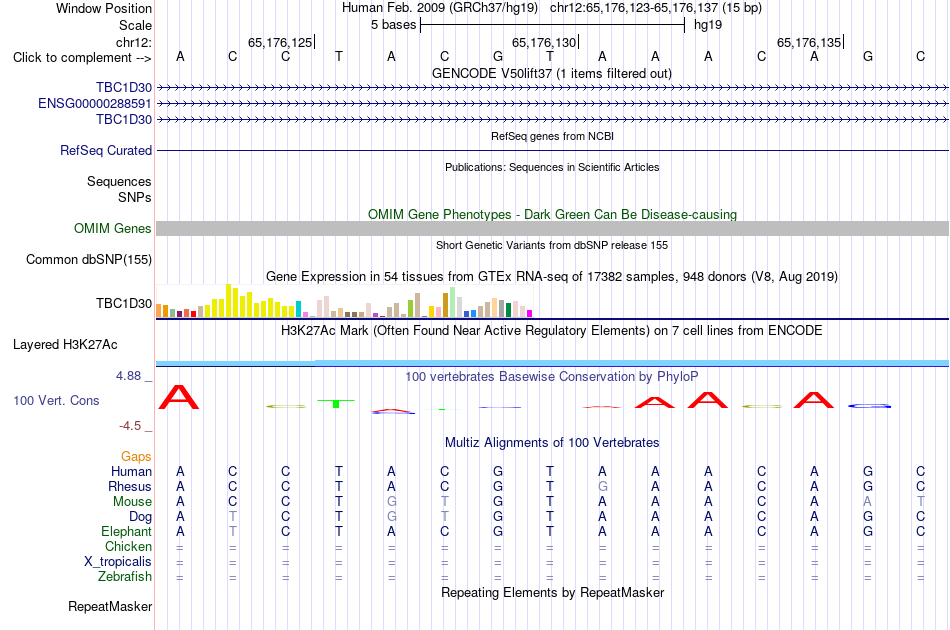
Task: Click the faded G in the Rhesus row
Action: pyautogui.click(x=602, y=486)
